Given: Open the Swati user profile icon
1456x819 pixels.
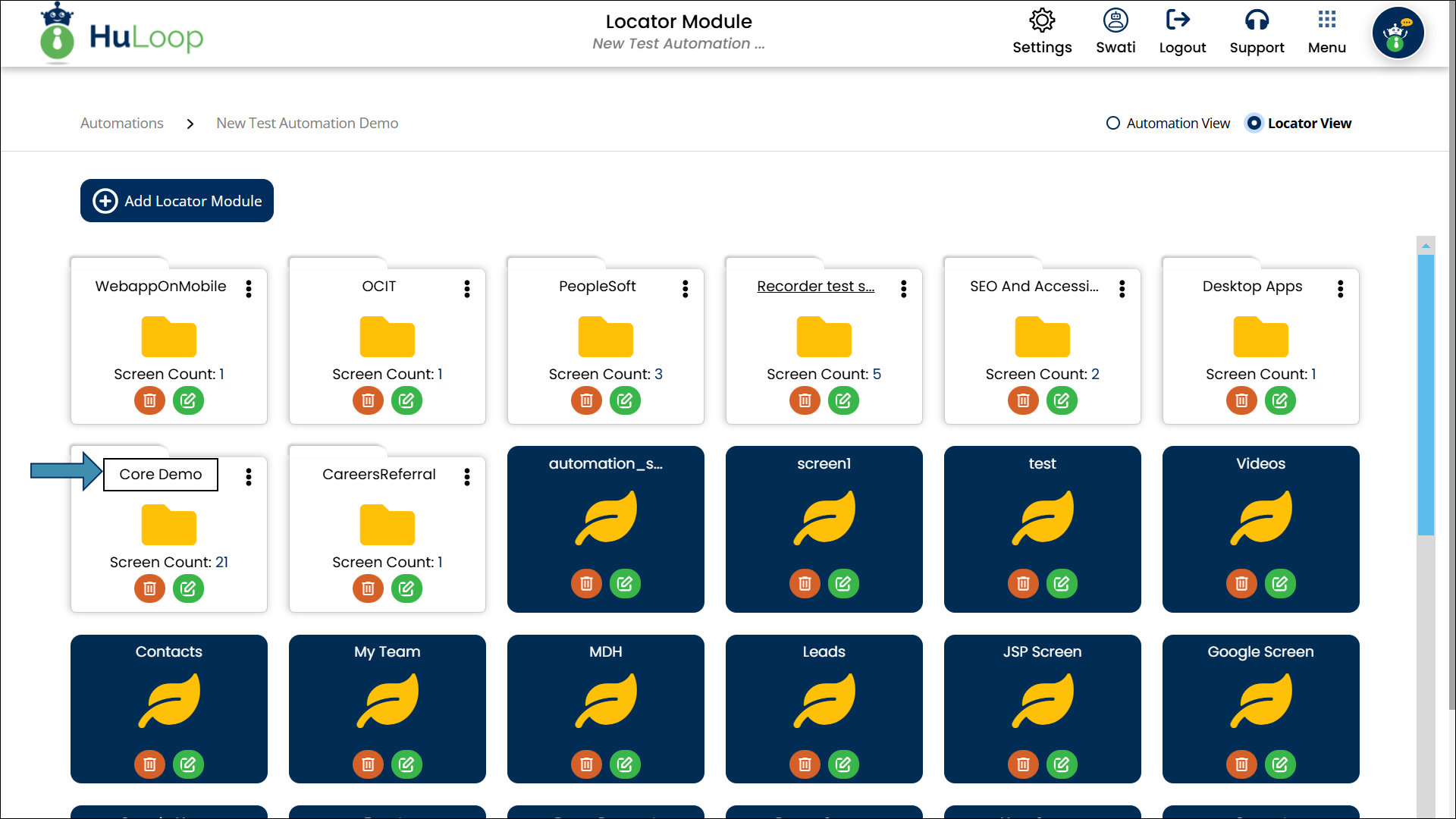Looking at the screenshot, I should [x=1116, y=20].
